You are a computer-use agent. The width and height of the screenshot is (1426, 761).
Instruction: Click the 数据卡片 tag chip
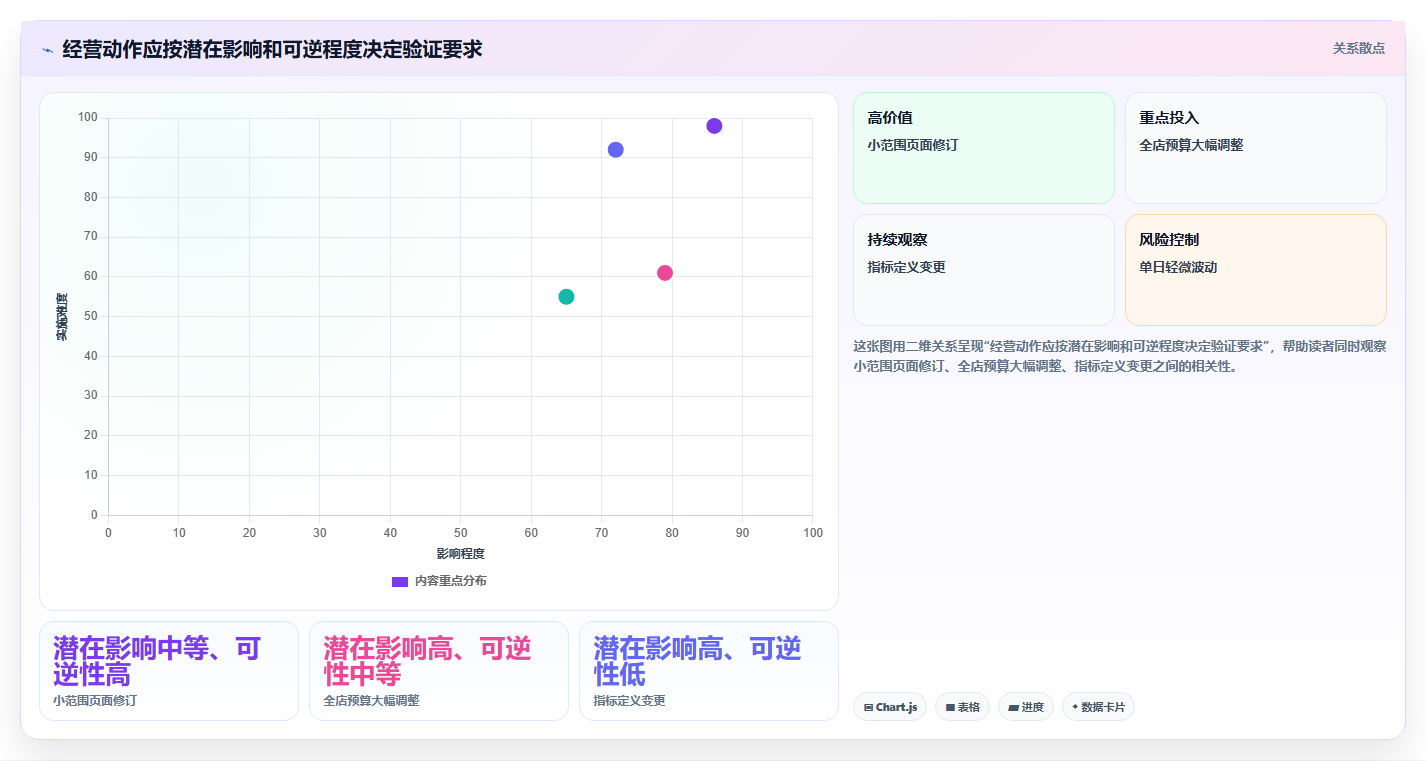pos(1098,707)
